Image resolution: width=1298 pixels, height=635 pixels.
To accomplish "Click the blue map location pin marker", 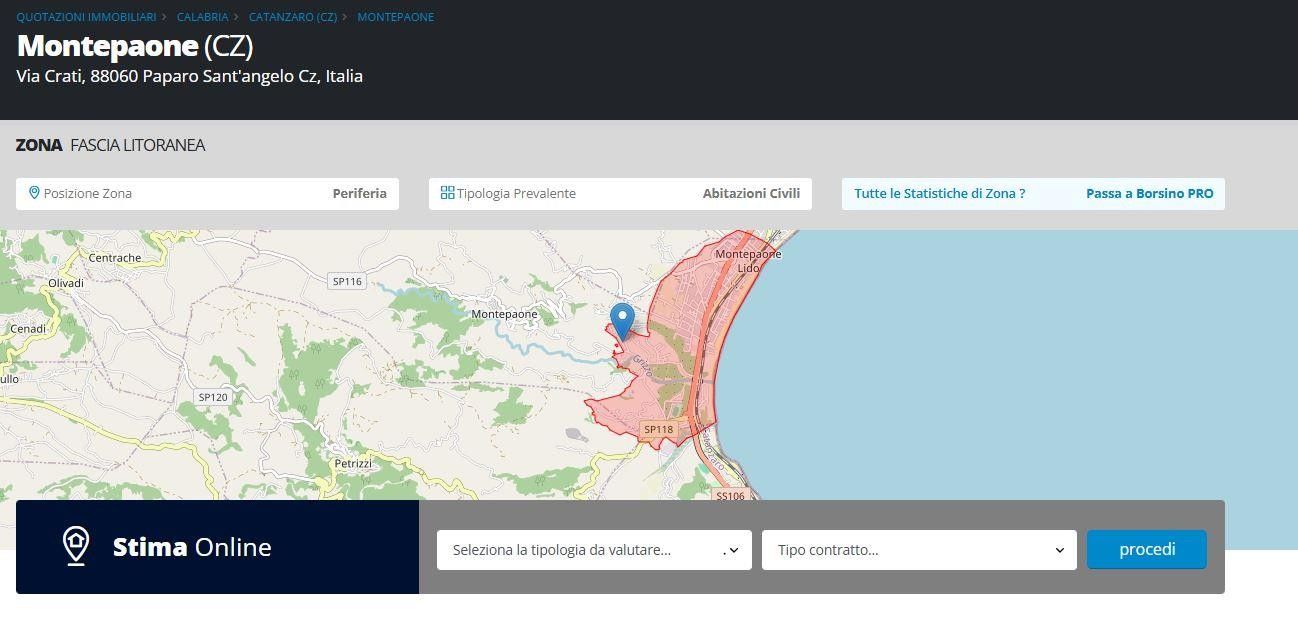I will pyautogui.click(x=622, y=321).
